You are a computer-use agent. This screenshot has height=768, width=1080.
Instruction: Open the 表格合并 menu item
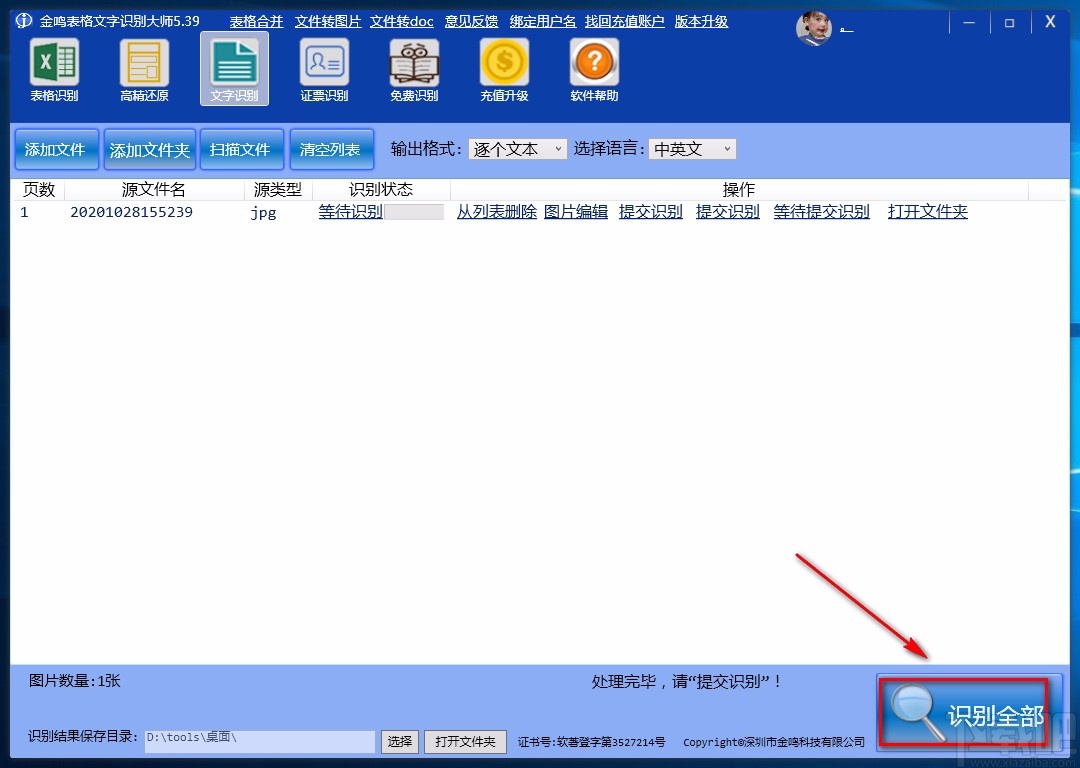(x=255, y=20)
